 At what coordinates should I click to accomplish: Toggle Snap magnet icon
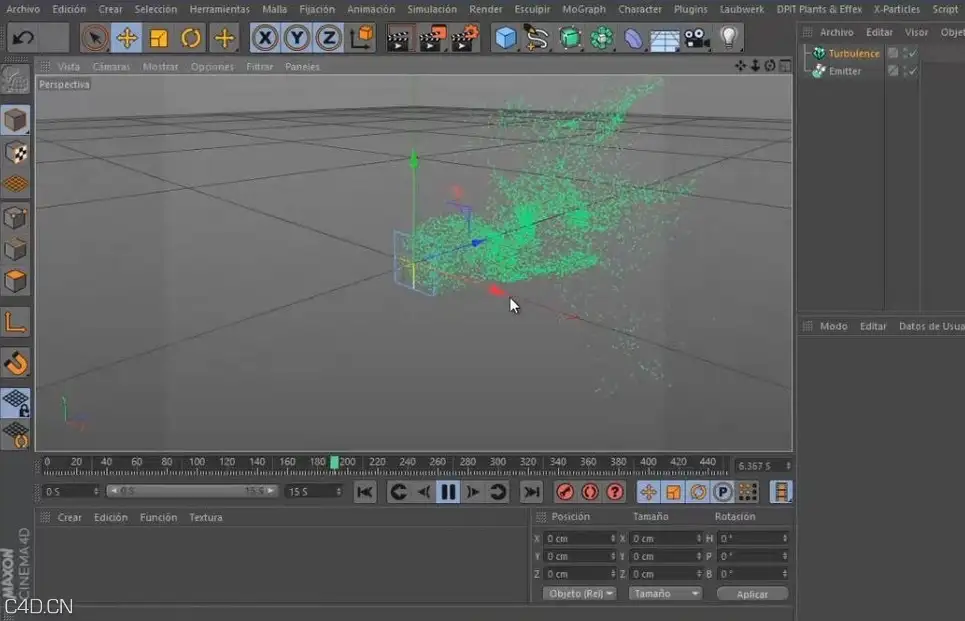tap(15, 363)
